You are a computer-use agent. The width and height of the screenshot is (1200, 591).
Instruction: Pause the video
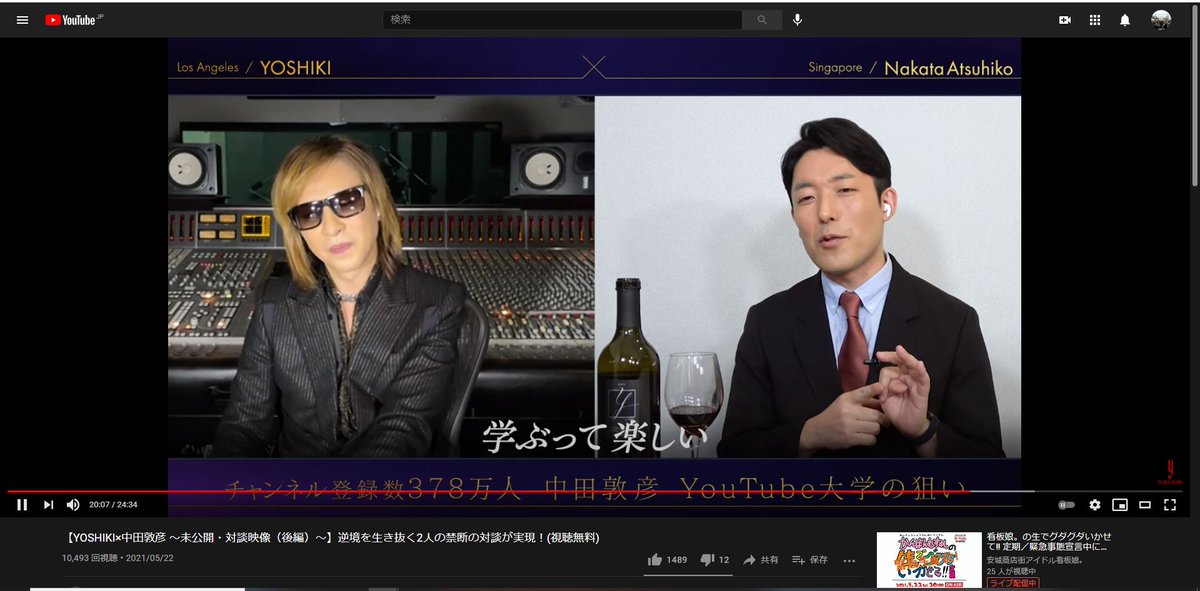point(22,505)
